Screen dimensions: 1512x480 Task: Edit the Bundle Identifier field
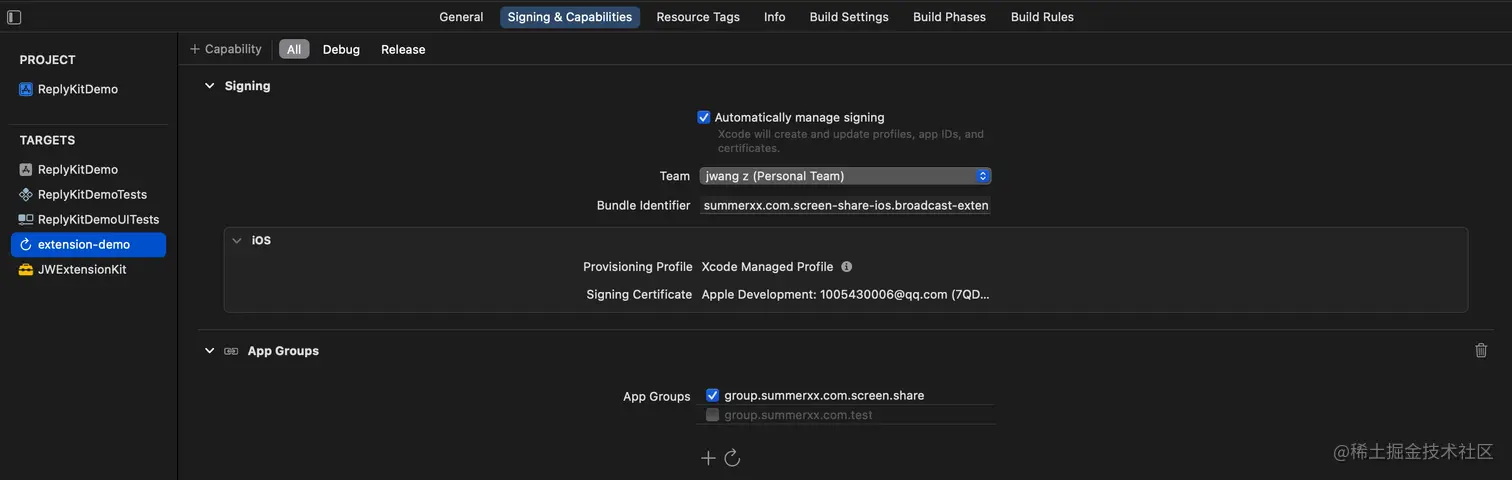tap(845, 205)
